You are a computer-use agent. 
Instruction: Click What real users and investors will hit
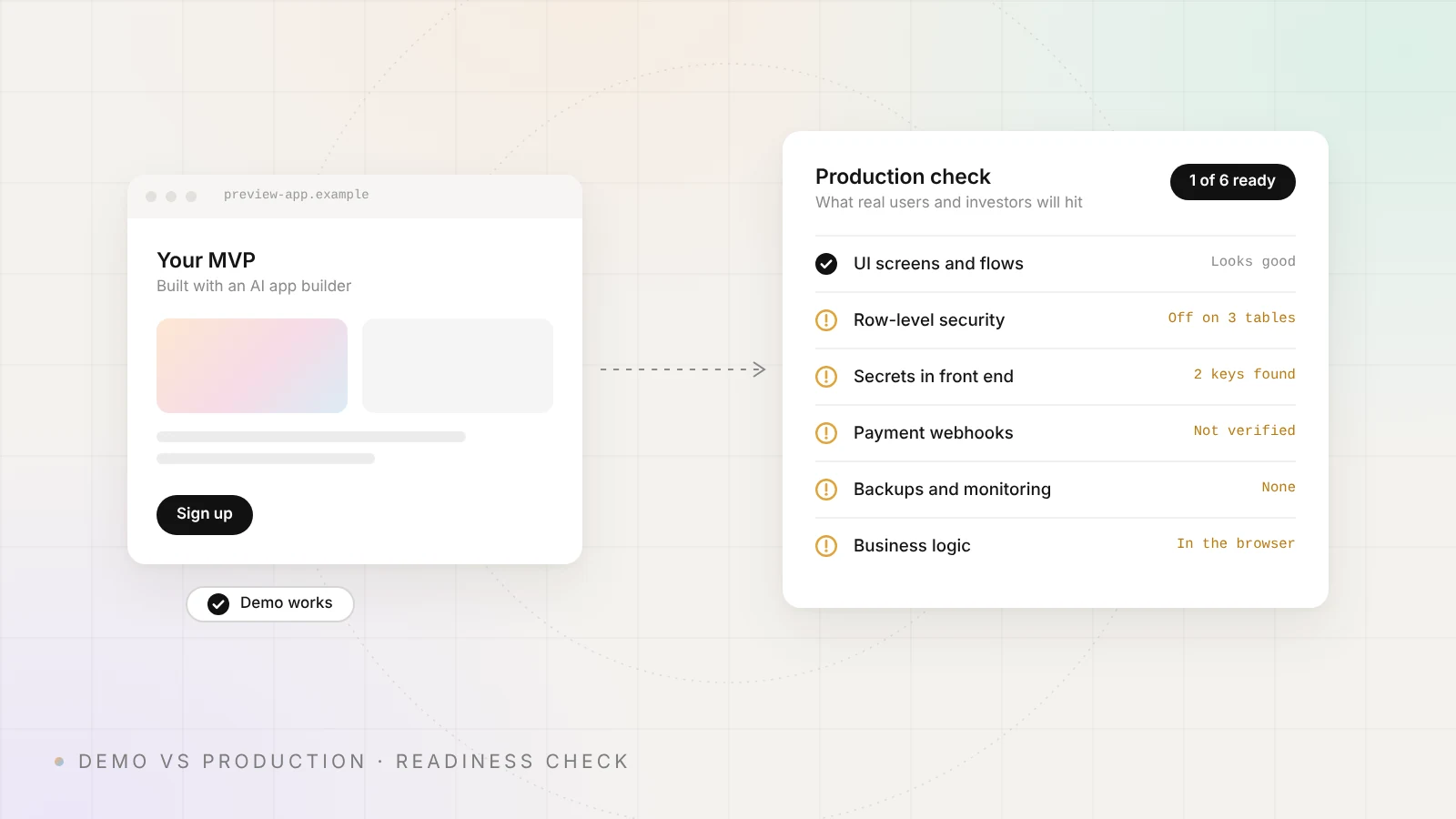coord(949,202)
